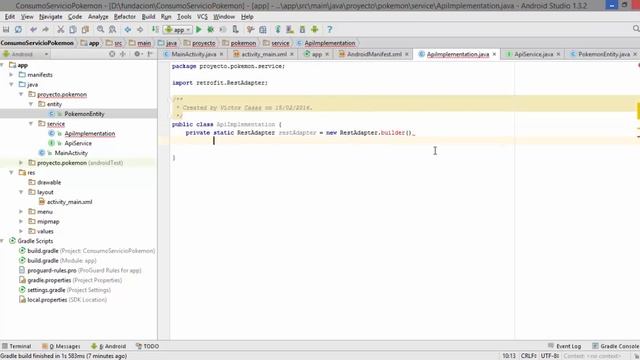Click Collapse All icon in project panel
The width and height of the screenshot is (640, 360).
tap(123, 54)
